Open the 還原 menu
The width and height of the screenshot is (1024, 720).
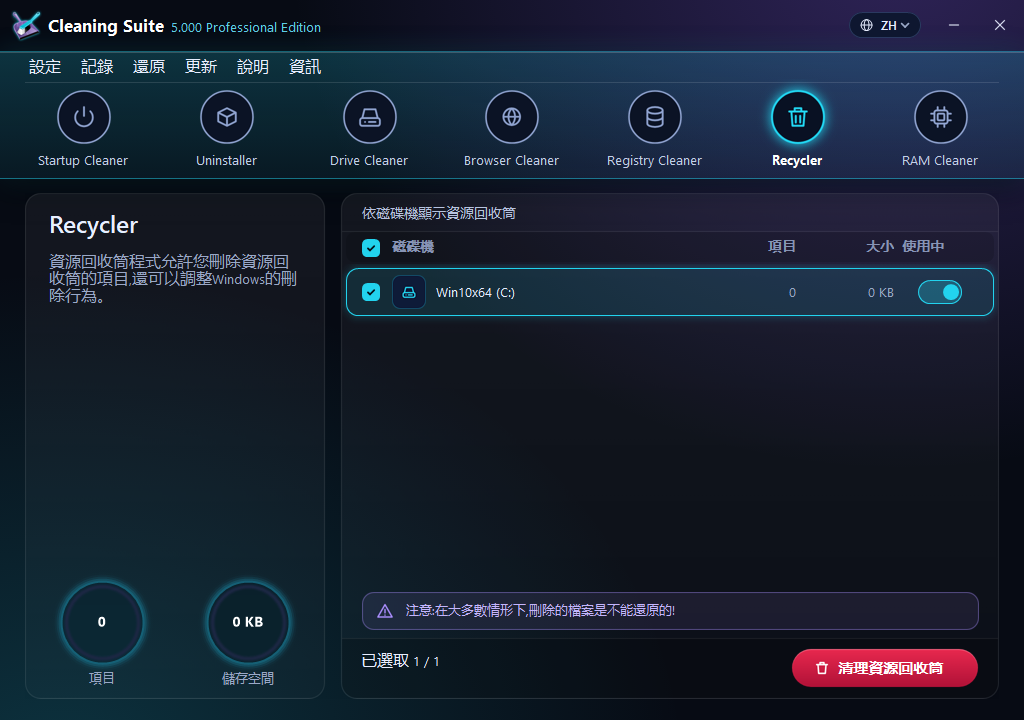[x=149, y=67]
